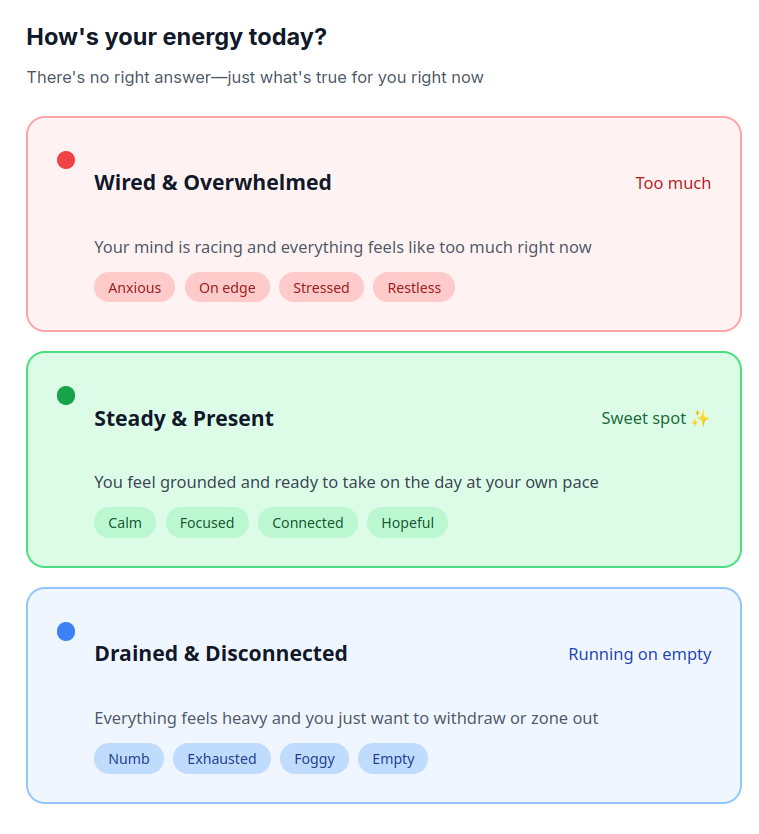Tap the Restless tag
The image size is (759, 834).
(414, 288)
